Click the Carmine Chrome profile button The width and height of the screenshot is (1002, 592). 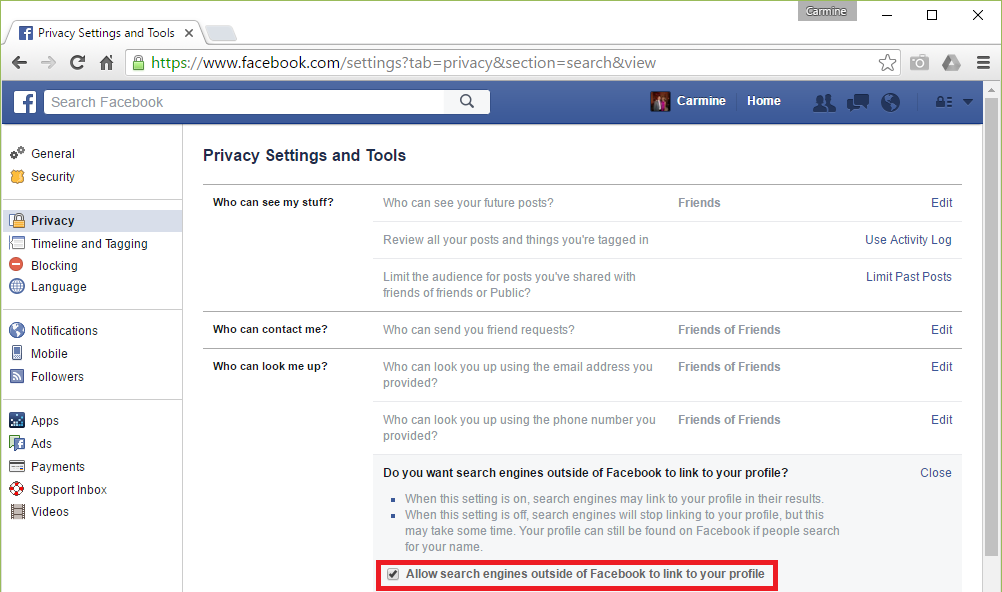click(x=827, y=11)
